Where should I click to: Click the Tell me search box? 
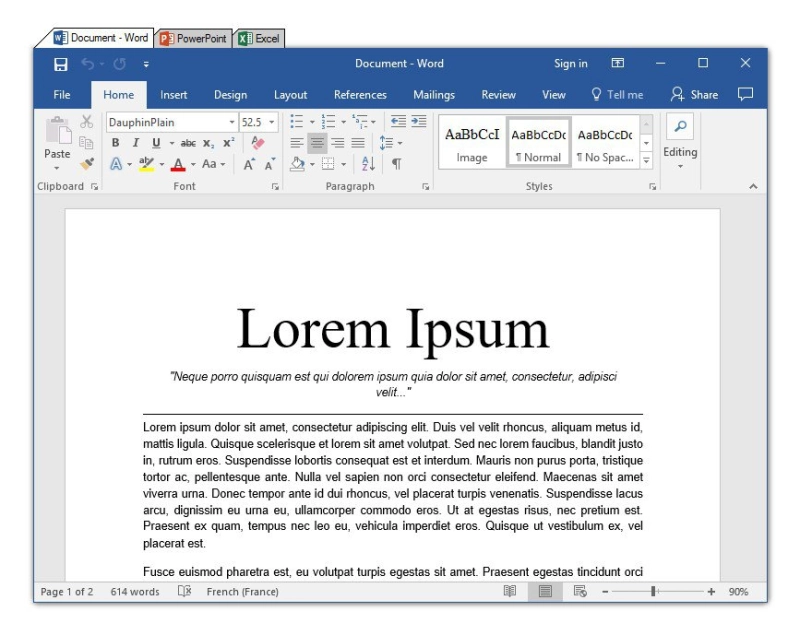[617, 95]
